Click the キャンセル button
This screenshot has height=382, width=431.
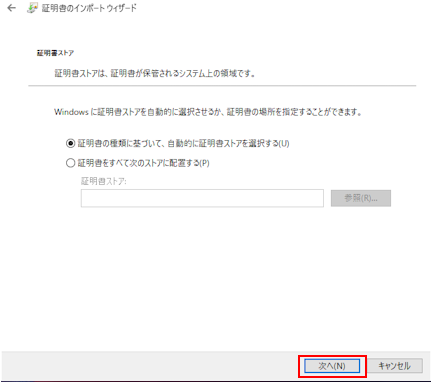(x=395, y=366)
